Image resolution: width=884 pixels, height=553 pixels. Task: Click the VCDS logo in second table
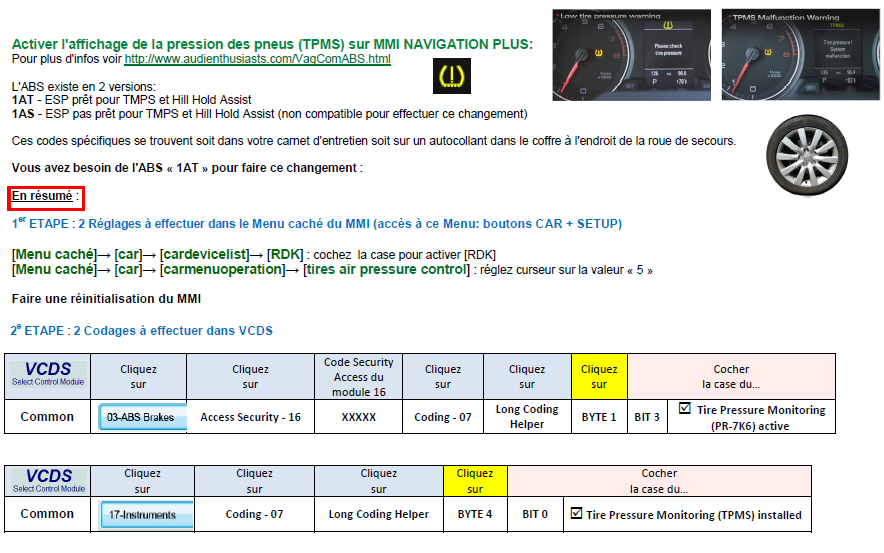tap(49, 480)
